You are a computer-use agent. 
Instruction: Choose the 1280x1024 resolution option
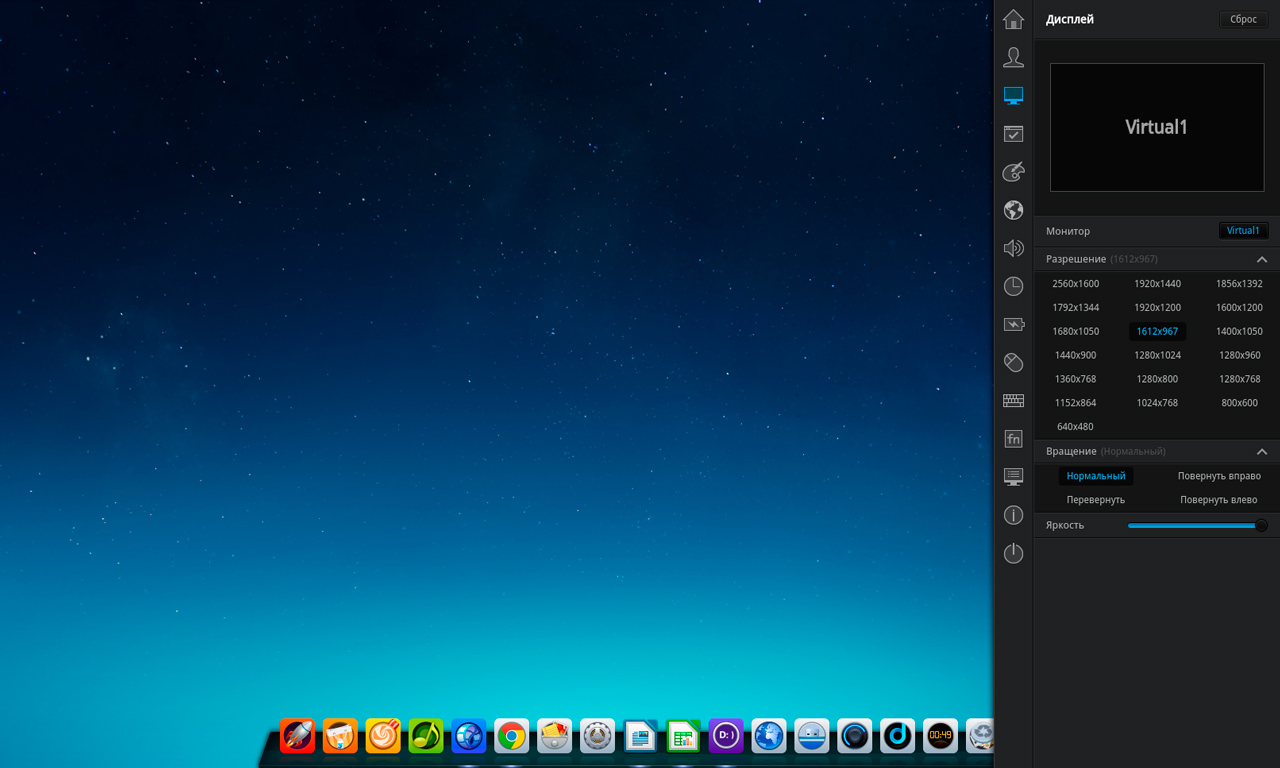[1157, 355]
